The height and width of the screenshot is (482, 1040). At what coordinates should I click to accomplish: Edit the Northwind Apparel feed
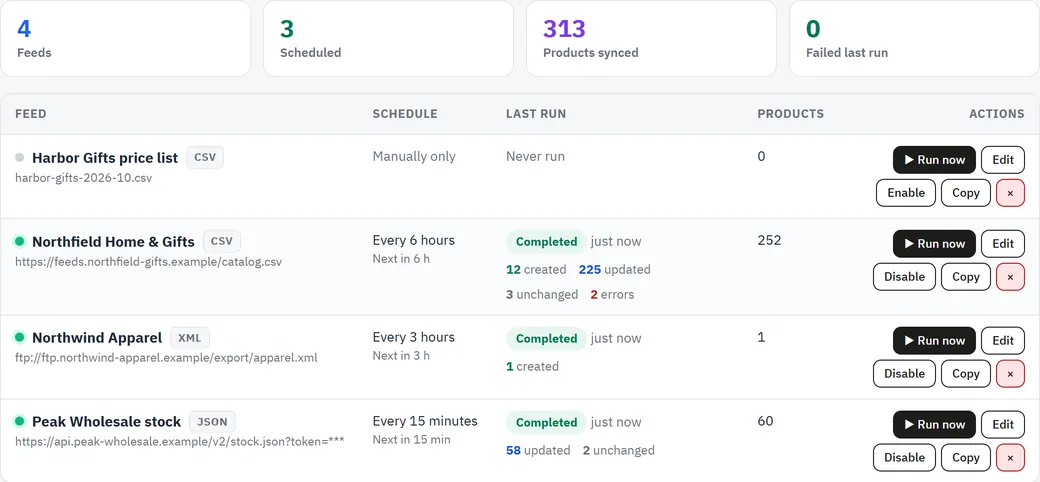click(x=1003, y=341)
